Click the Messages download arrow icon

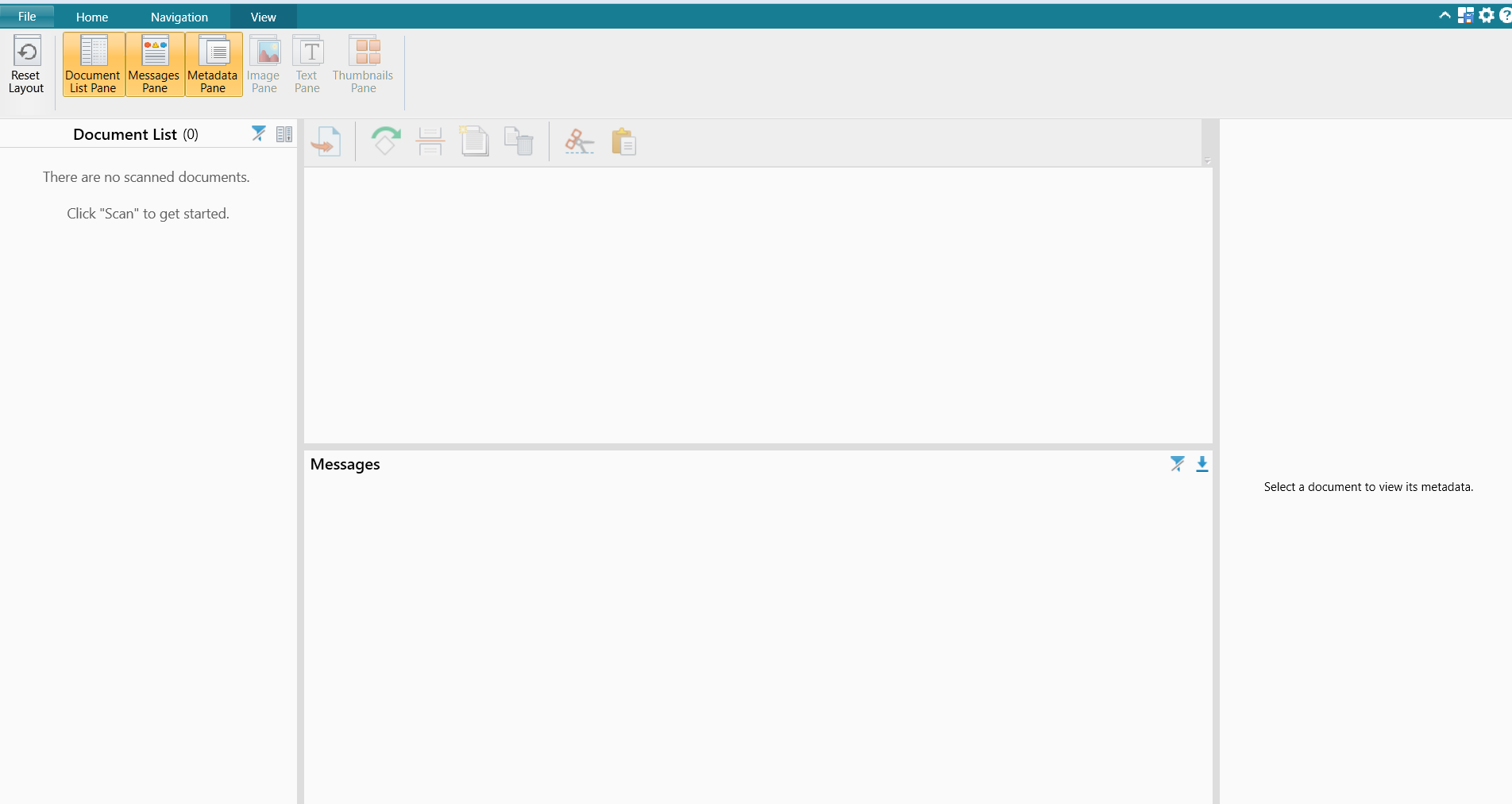point(1202,464)
